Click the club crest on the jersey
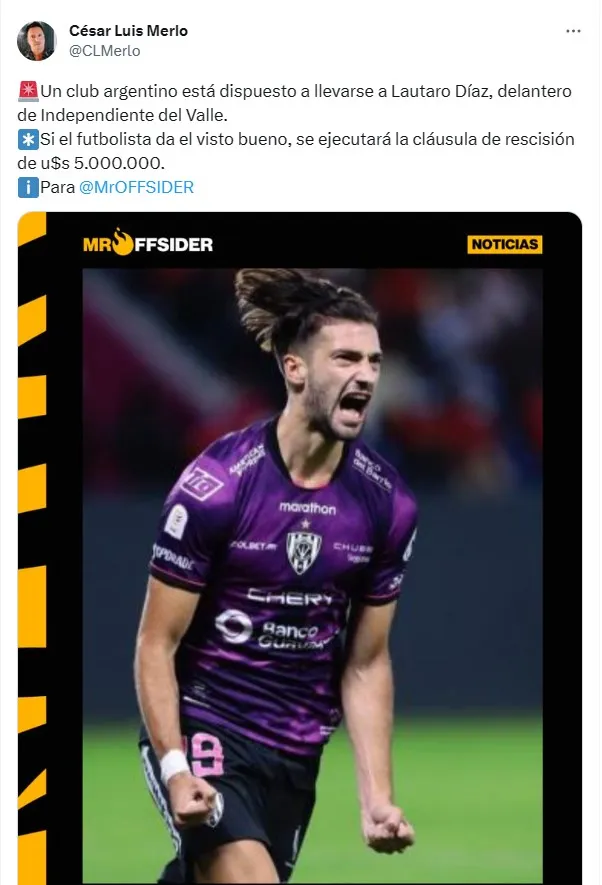The width and height of the screenshot is (602, 885). point(304,551)
